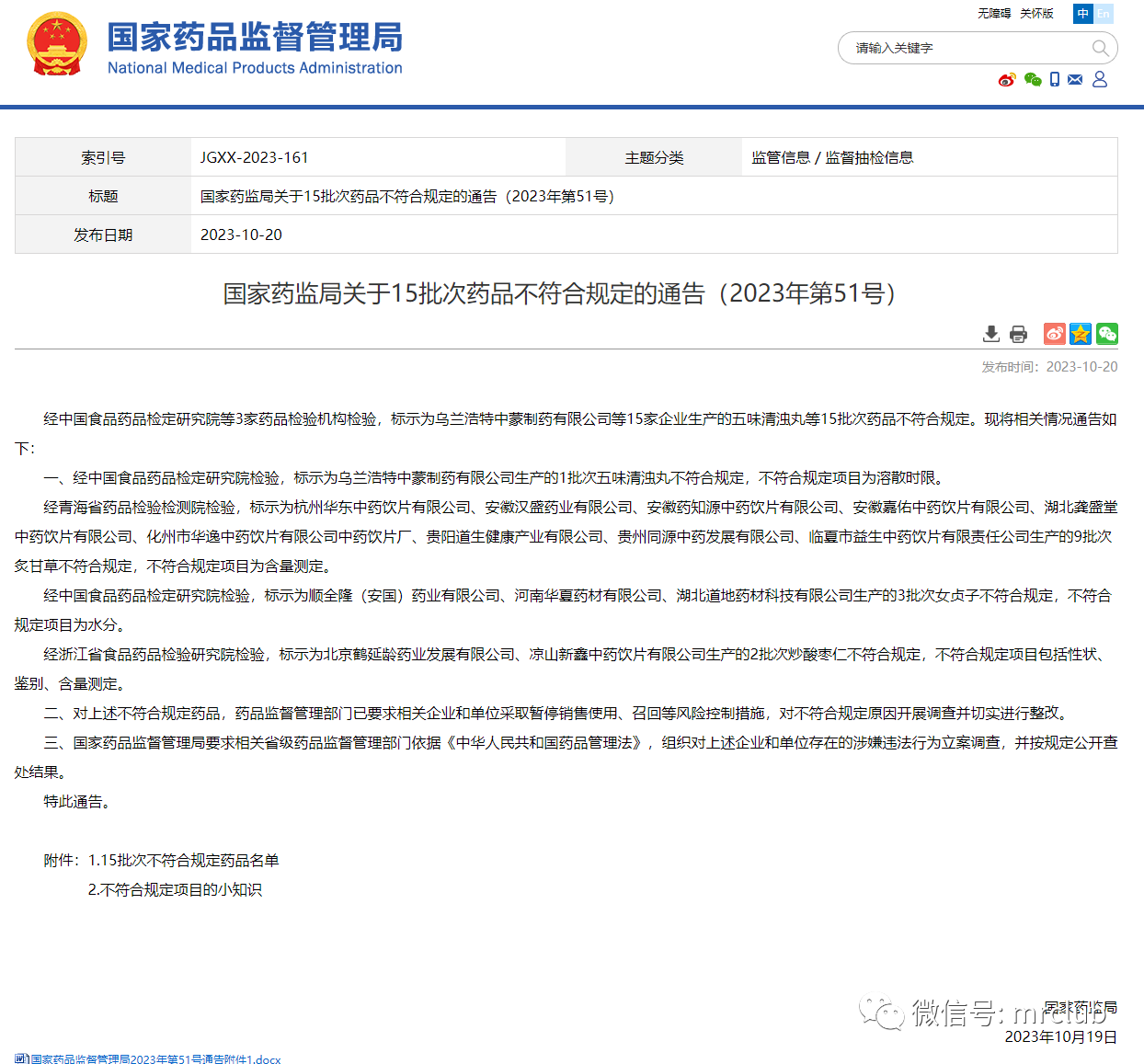1144x1064 pixels.
Task: Click the search magnifier icon
Action: pyautogui.click(x=1100, y=48)
